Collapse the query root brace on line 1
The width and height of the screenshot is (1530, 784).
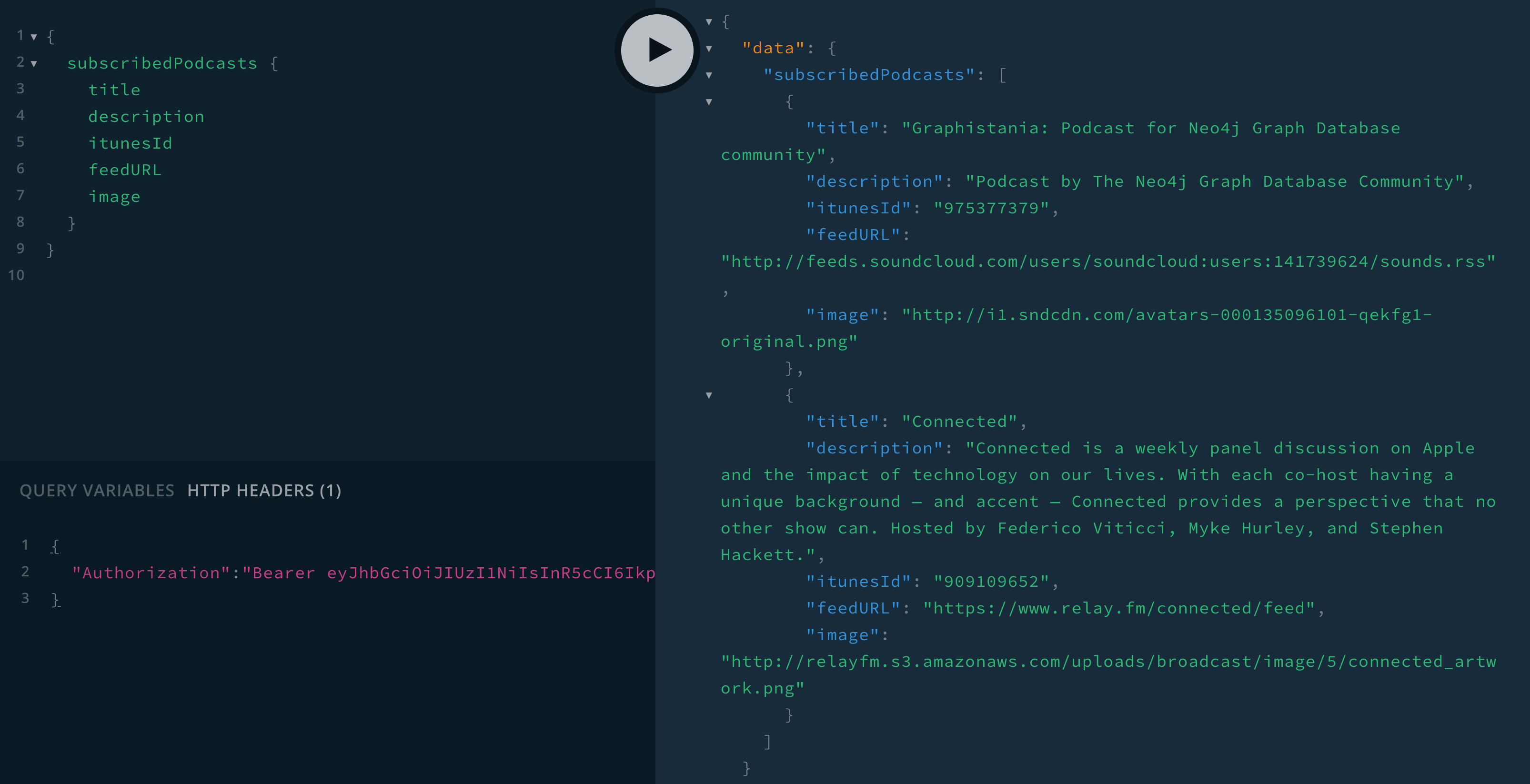tap(34, 37)
